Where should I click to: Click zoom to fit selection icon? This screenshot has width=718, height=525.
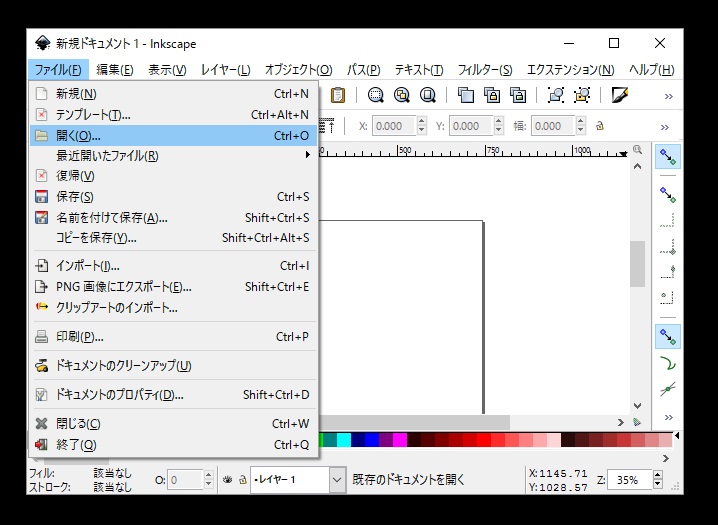pyautogui.click(x=375, y=95)
